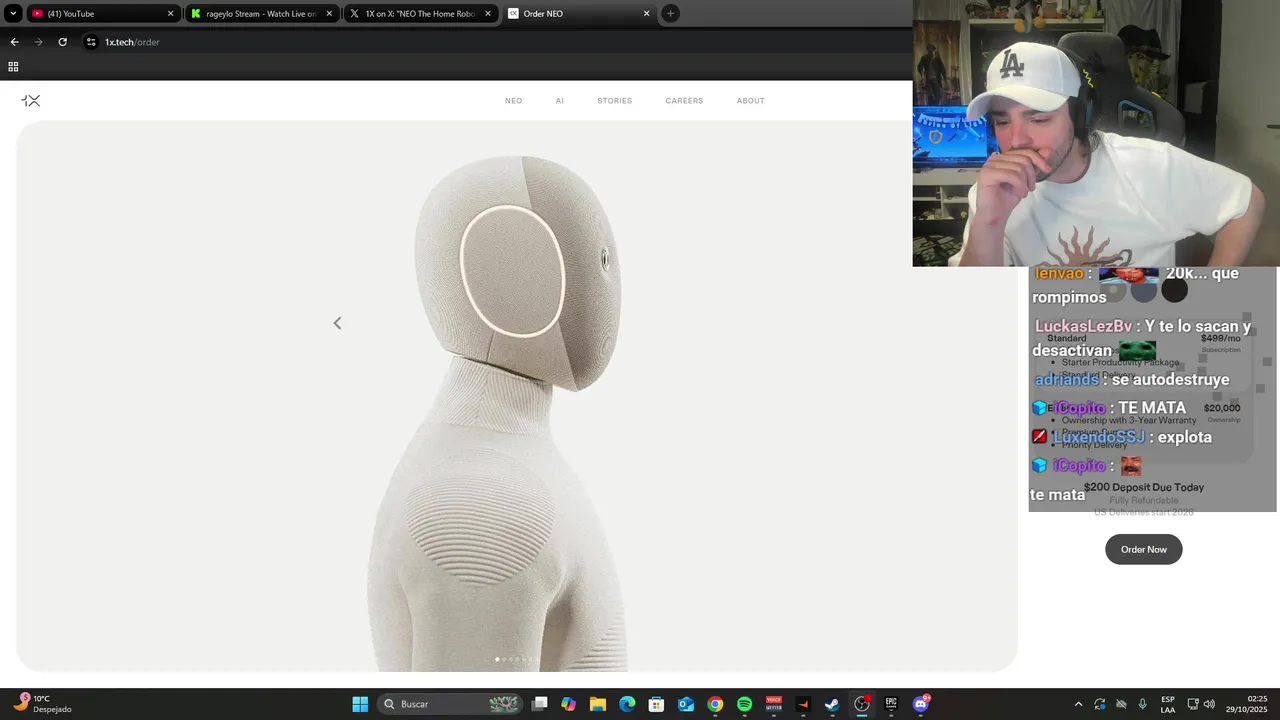The image size is (1280, 720).
Task: Open Epic Games Launcher from the taskbar
Action: coord(891,704)
